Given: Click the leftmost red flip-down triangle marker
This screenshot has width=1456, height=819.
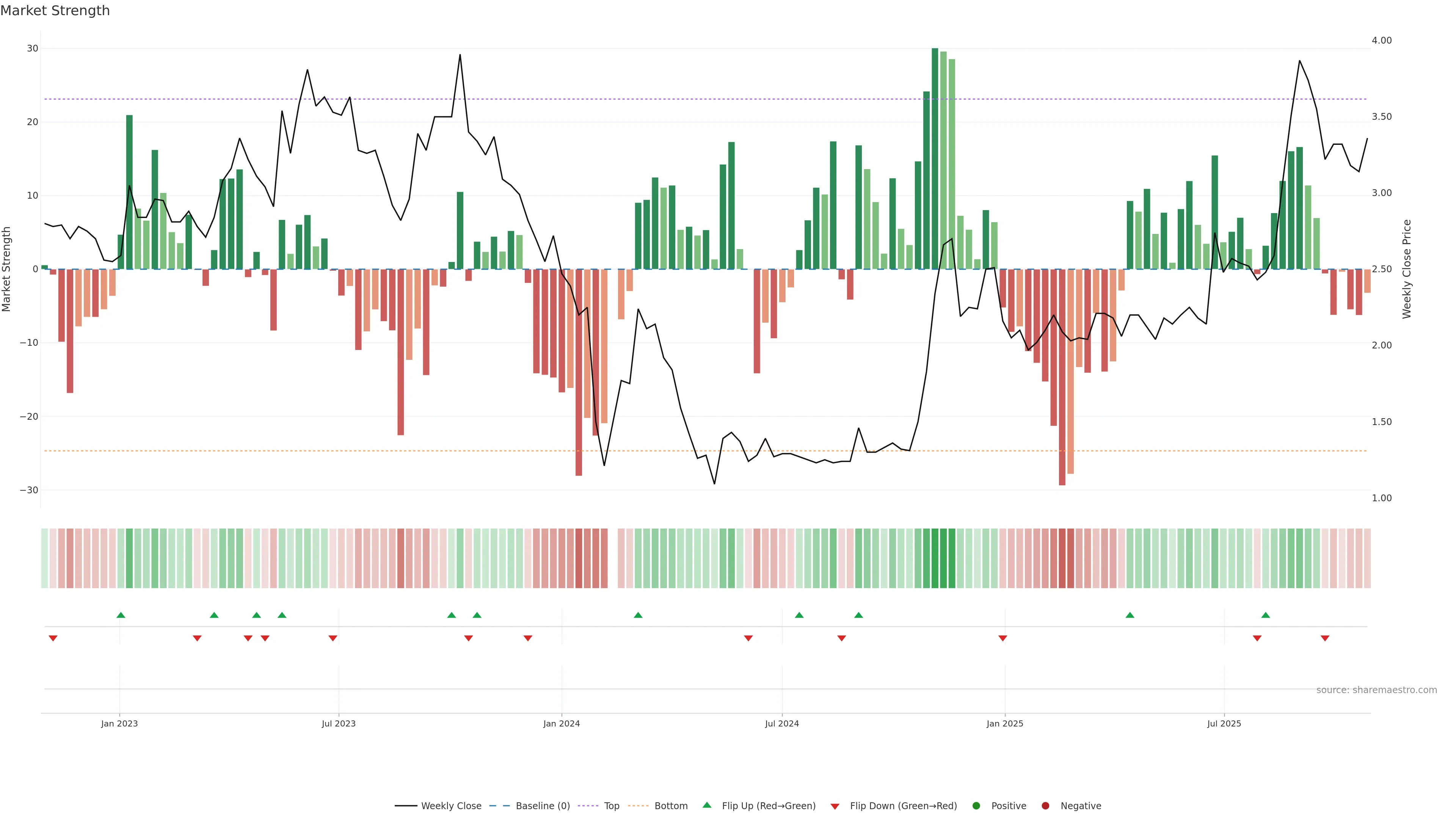Looking at the screenshot, I should coord(53,638).
